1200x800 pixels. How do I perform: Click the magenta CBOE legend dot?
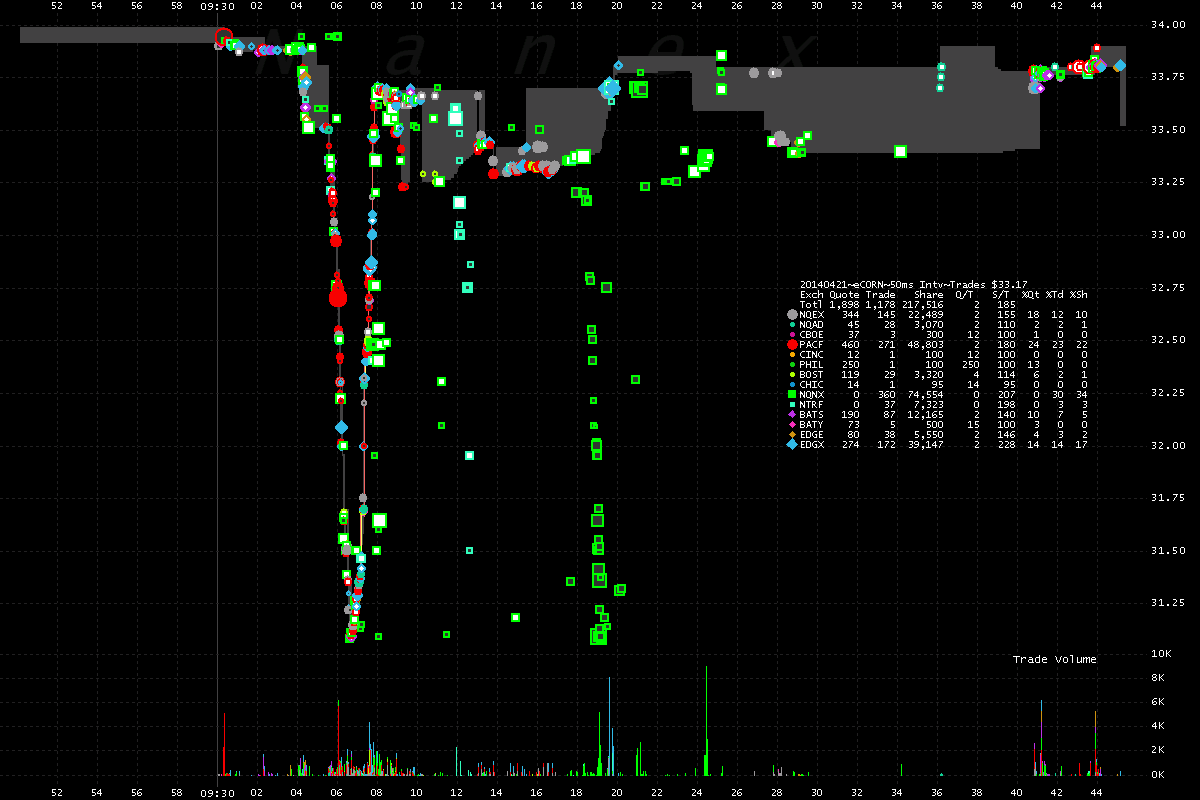(793, 334)
